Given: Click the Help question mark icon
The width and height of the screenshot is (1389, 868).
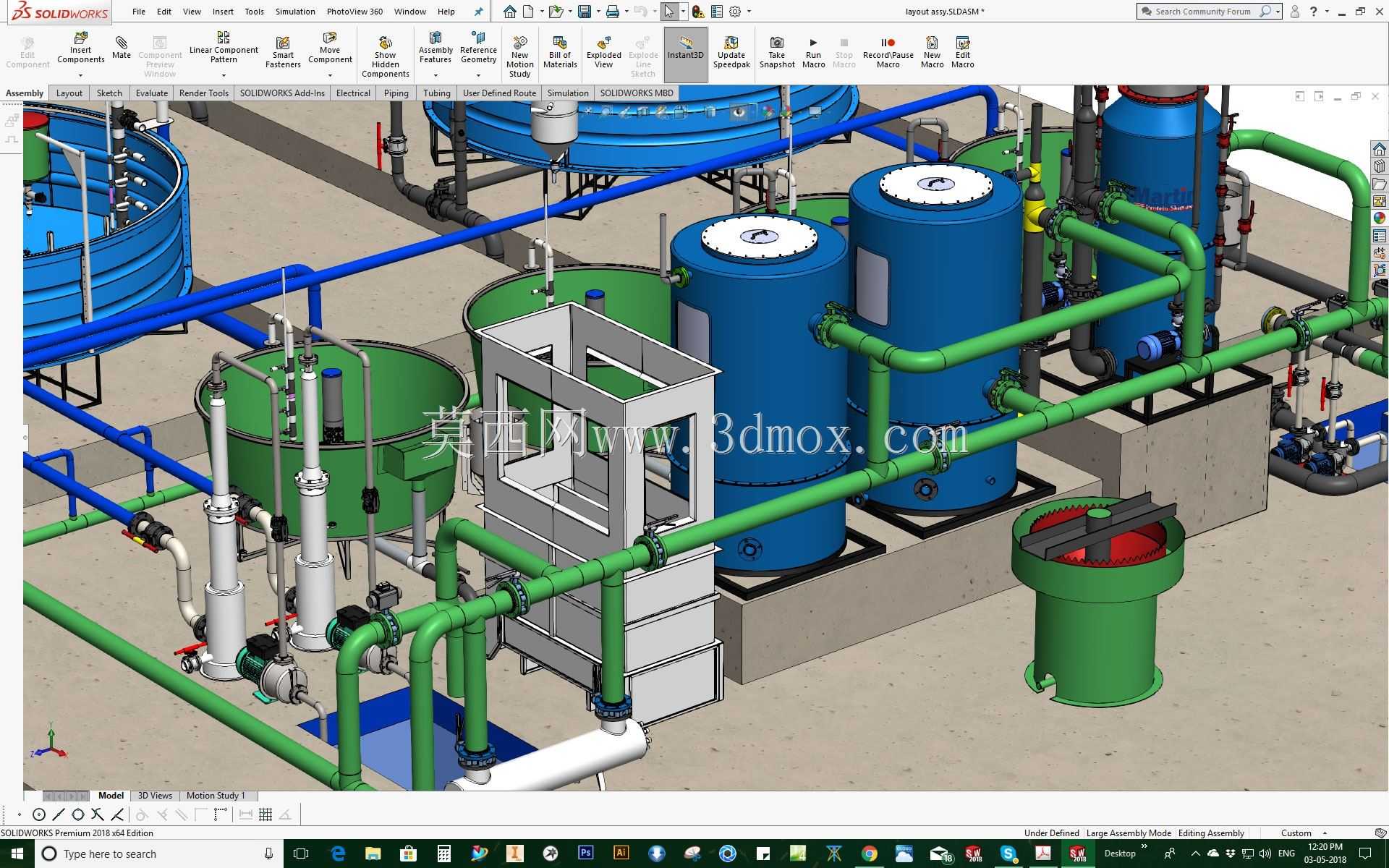Looking at the screenshot, I should pos(1313,12).
